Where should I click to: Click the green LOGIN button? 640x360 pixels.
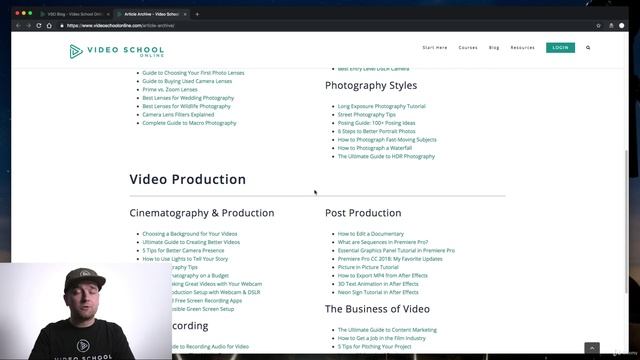pyautogui.click(x=560, y=48)
